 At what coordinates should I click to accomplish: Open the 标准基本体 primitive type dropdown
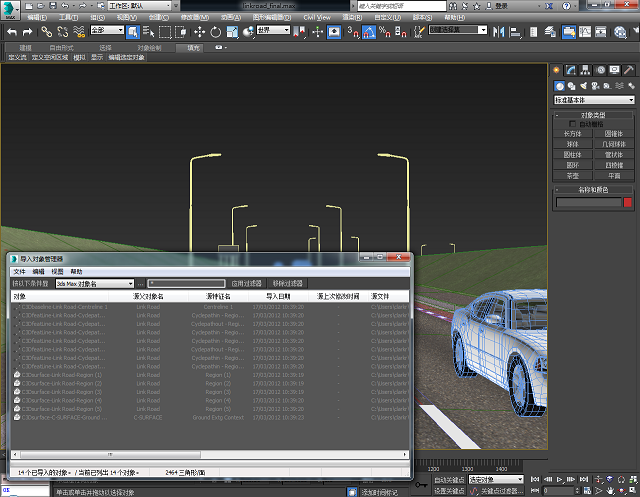pyautogui.click(x=594, y=100)
